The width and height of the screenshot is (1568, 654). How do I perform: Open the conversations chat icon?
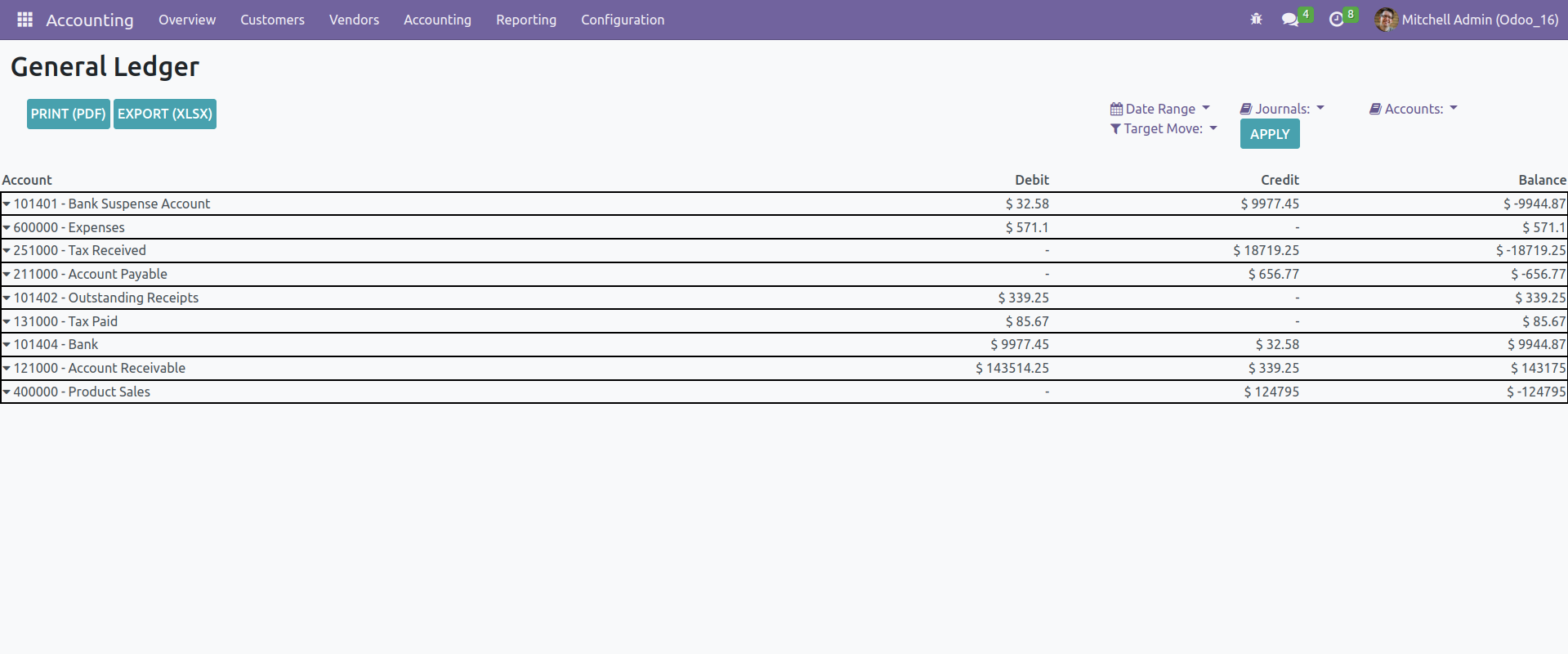(x=1290, y=20)
